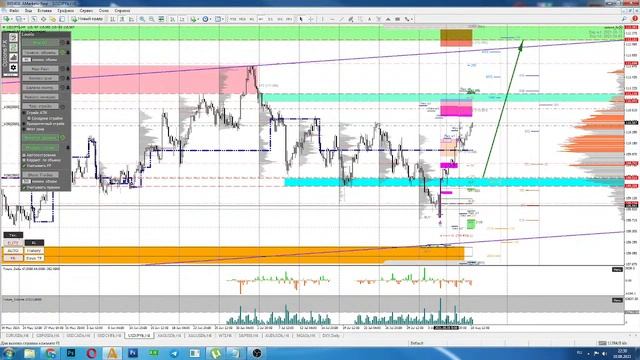Select the line chart type icon
This screenshot has height=360, width=640.
click(x=131, y=19)
